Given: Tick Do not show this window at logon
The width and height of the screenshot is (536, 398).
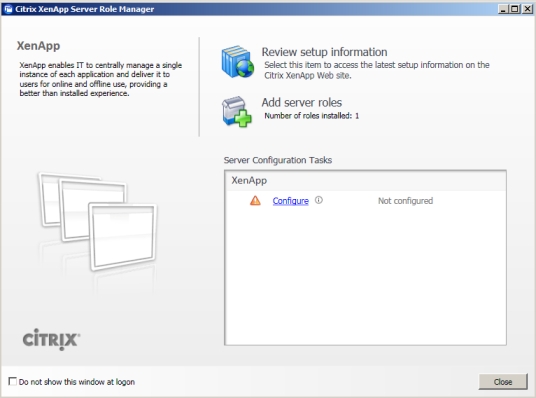Looking at the screenshot, I should pos(12,381).
